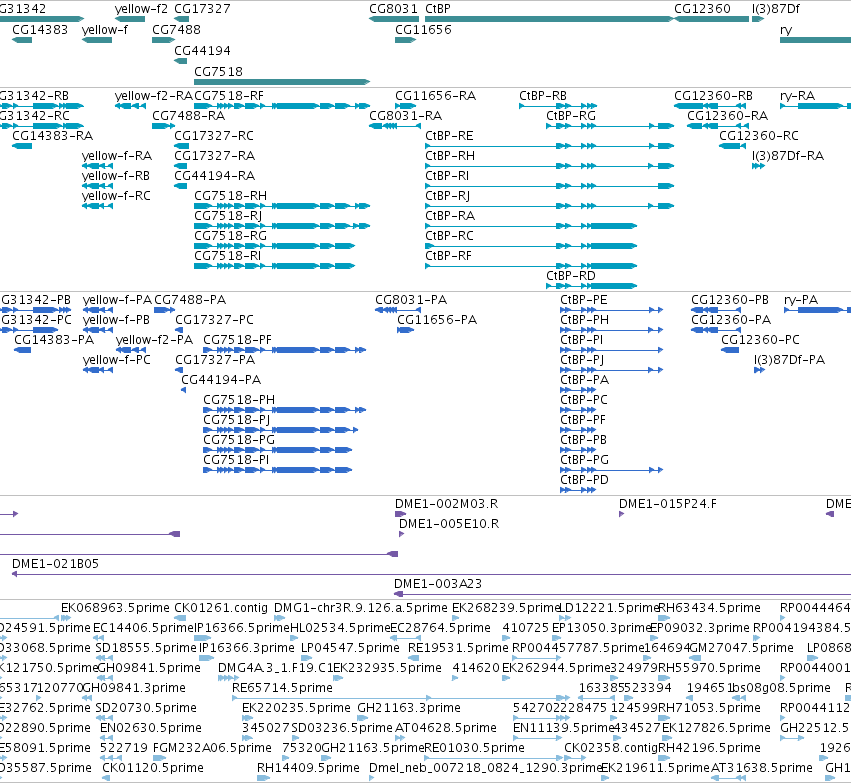Click the CG14383 gene label
The image size is (851, 783).
40,29
